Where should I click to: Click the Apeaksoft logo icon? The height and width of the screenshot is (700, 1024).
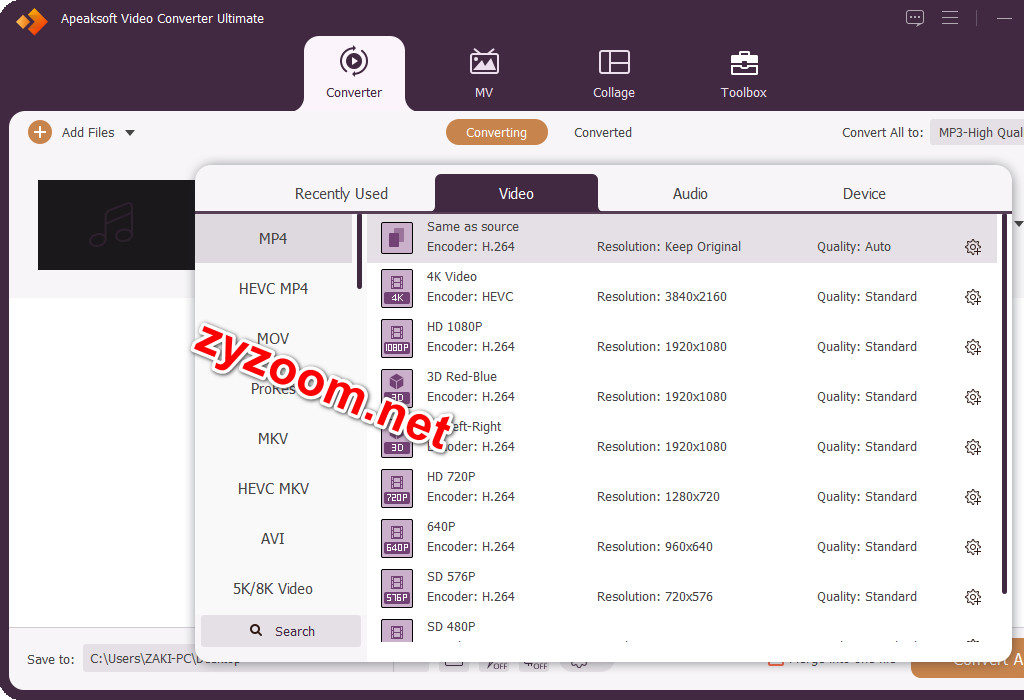[x=32, y=21]
